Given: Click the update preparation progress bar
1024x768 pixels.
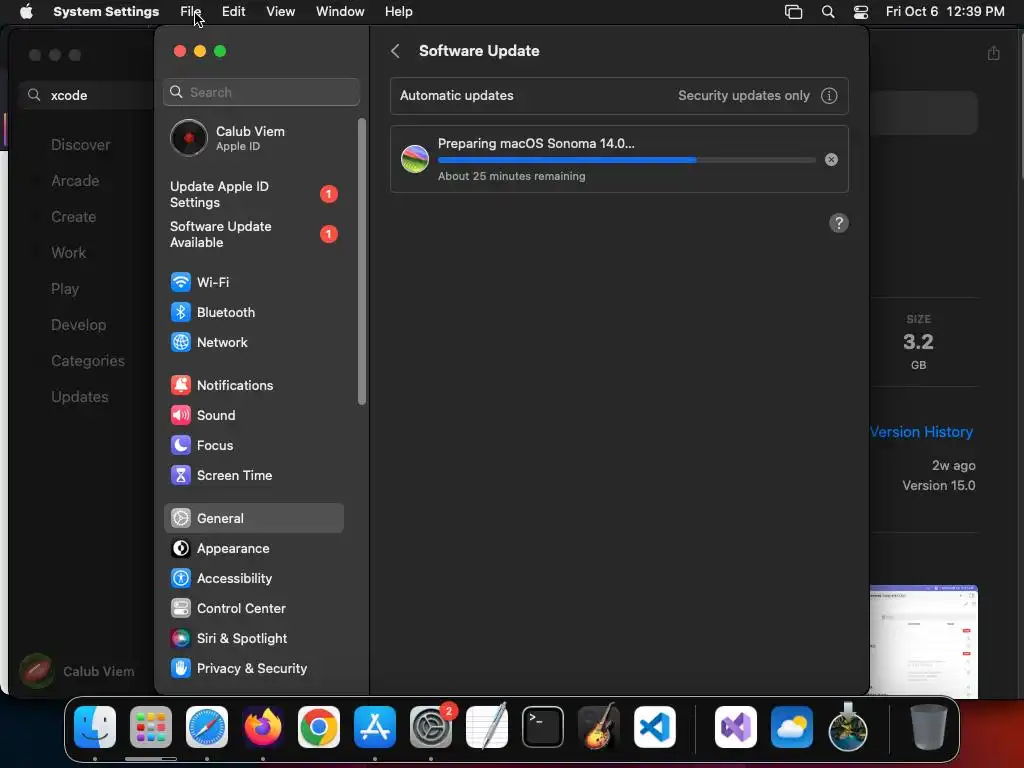Looking at the screenshot, I should point(626,159).
